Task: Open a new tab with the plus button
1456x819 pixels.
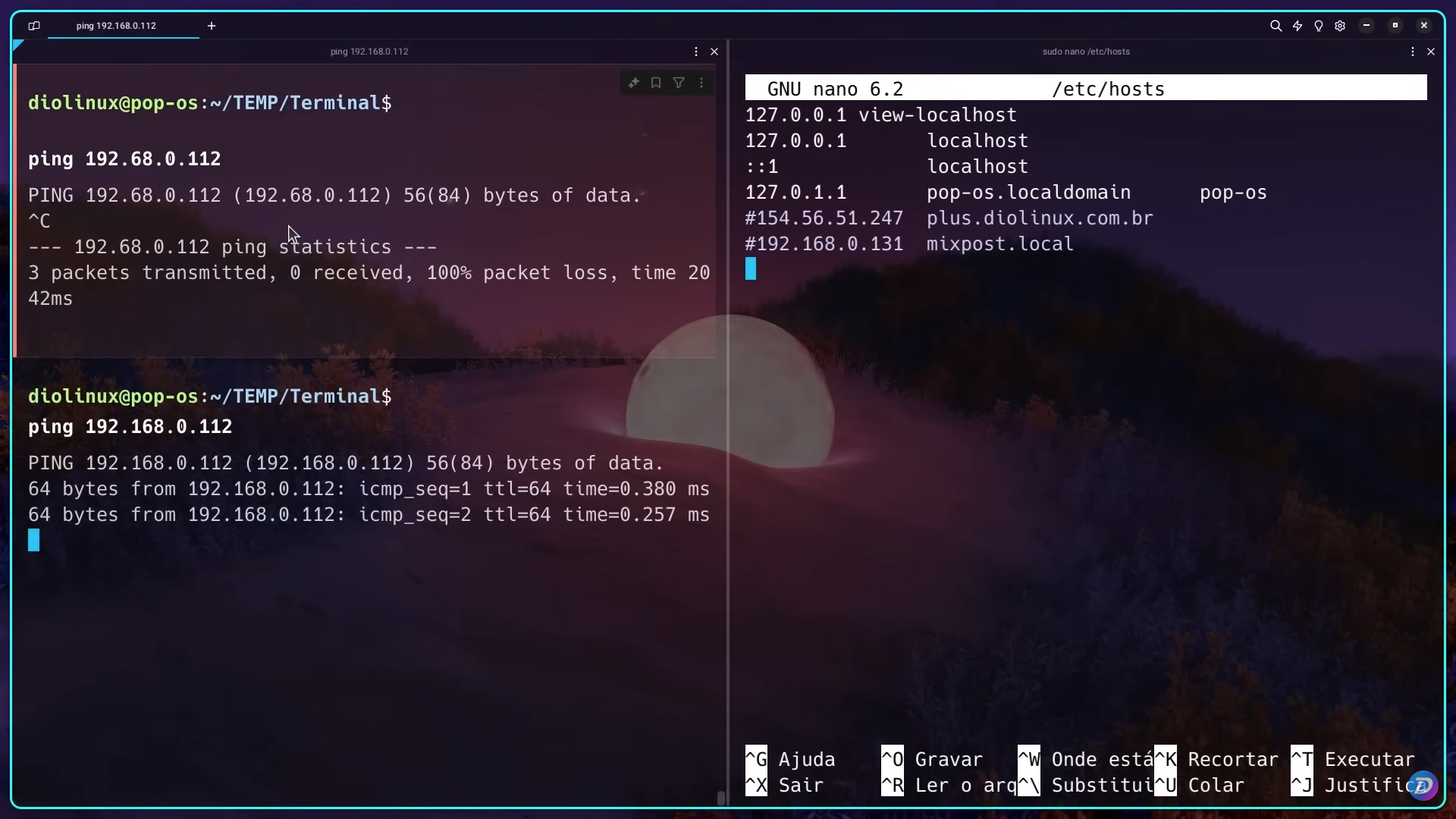Action: (x=211, y=25)
